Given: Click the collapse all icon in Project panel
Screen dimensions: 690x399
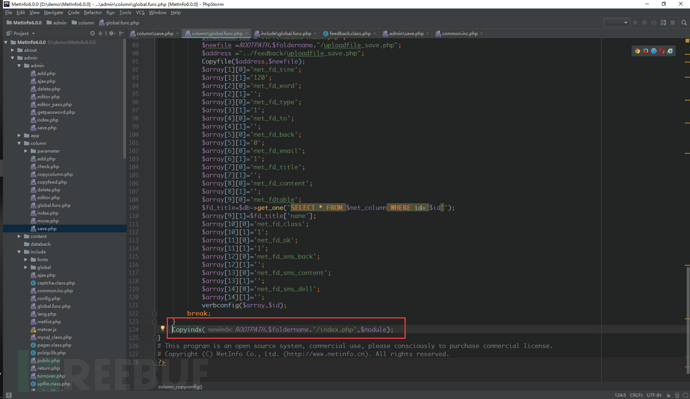Looking at the screenshot, I should (x=100, y=33).
